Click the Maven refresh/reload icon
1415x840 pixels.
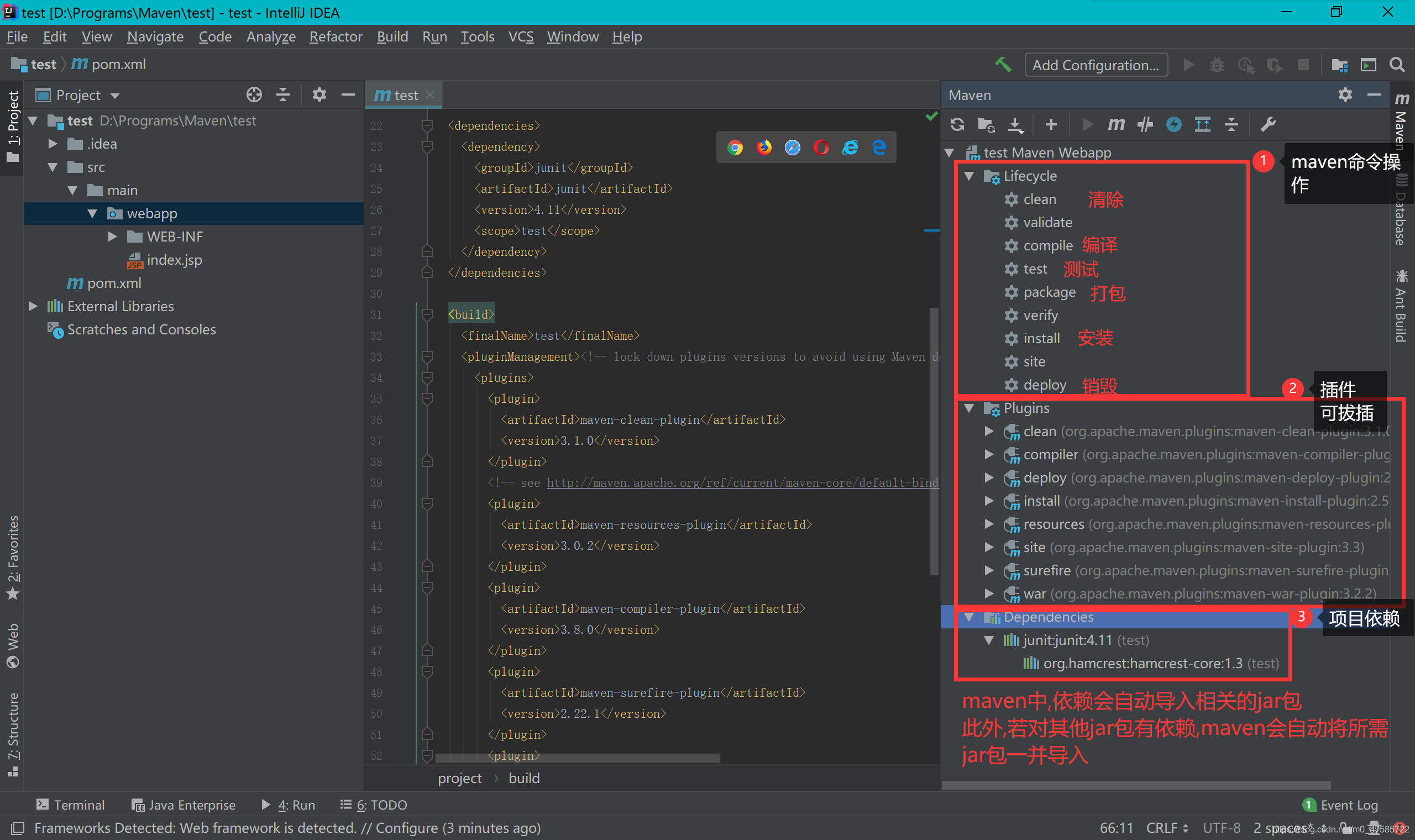click(x=957, y=124)
